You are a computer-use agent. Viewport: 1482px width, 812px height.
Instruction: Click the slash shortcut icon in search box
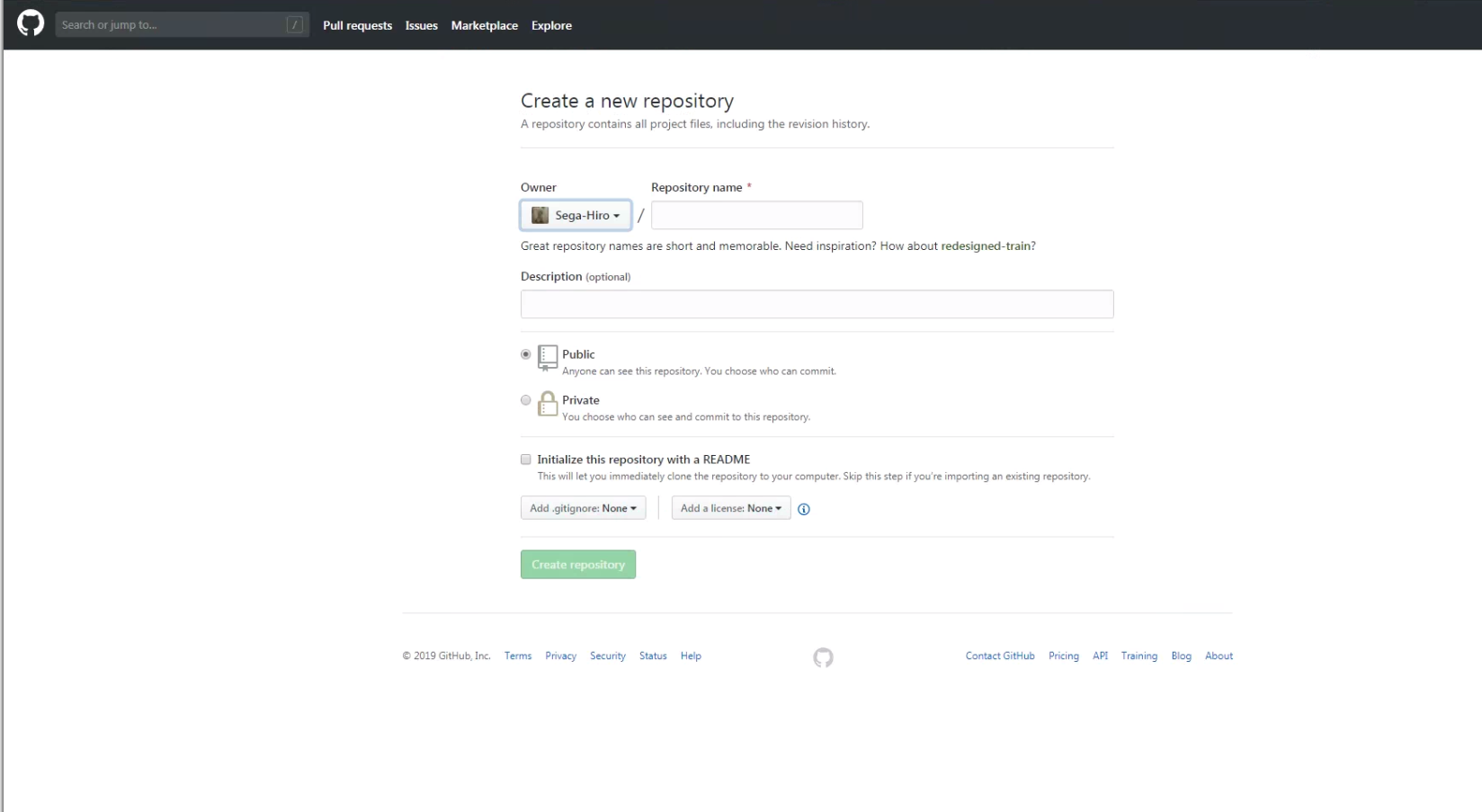click(x=294, y=25)
